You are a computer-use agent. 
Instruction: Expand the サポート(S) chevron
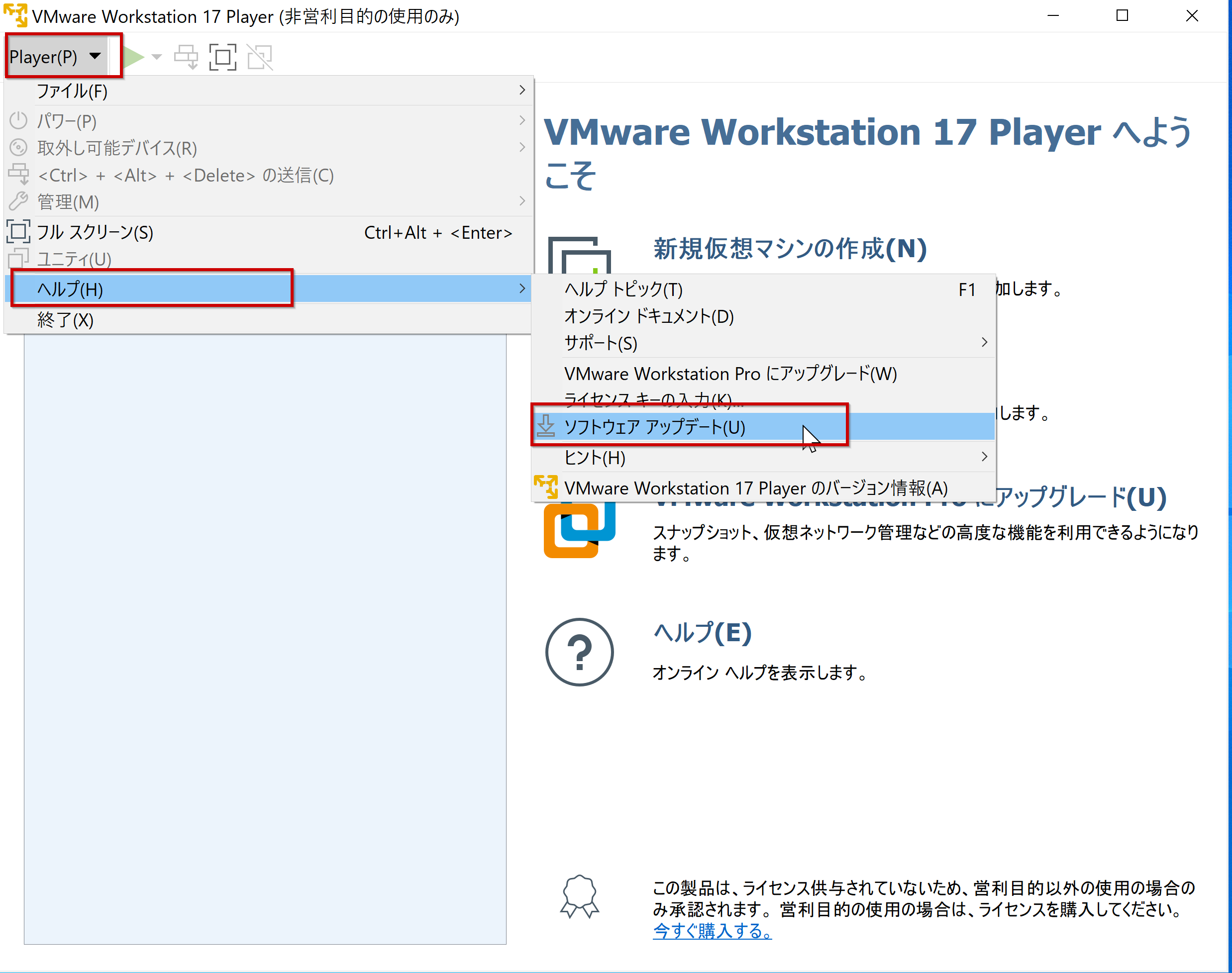984,342
